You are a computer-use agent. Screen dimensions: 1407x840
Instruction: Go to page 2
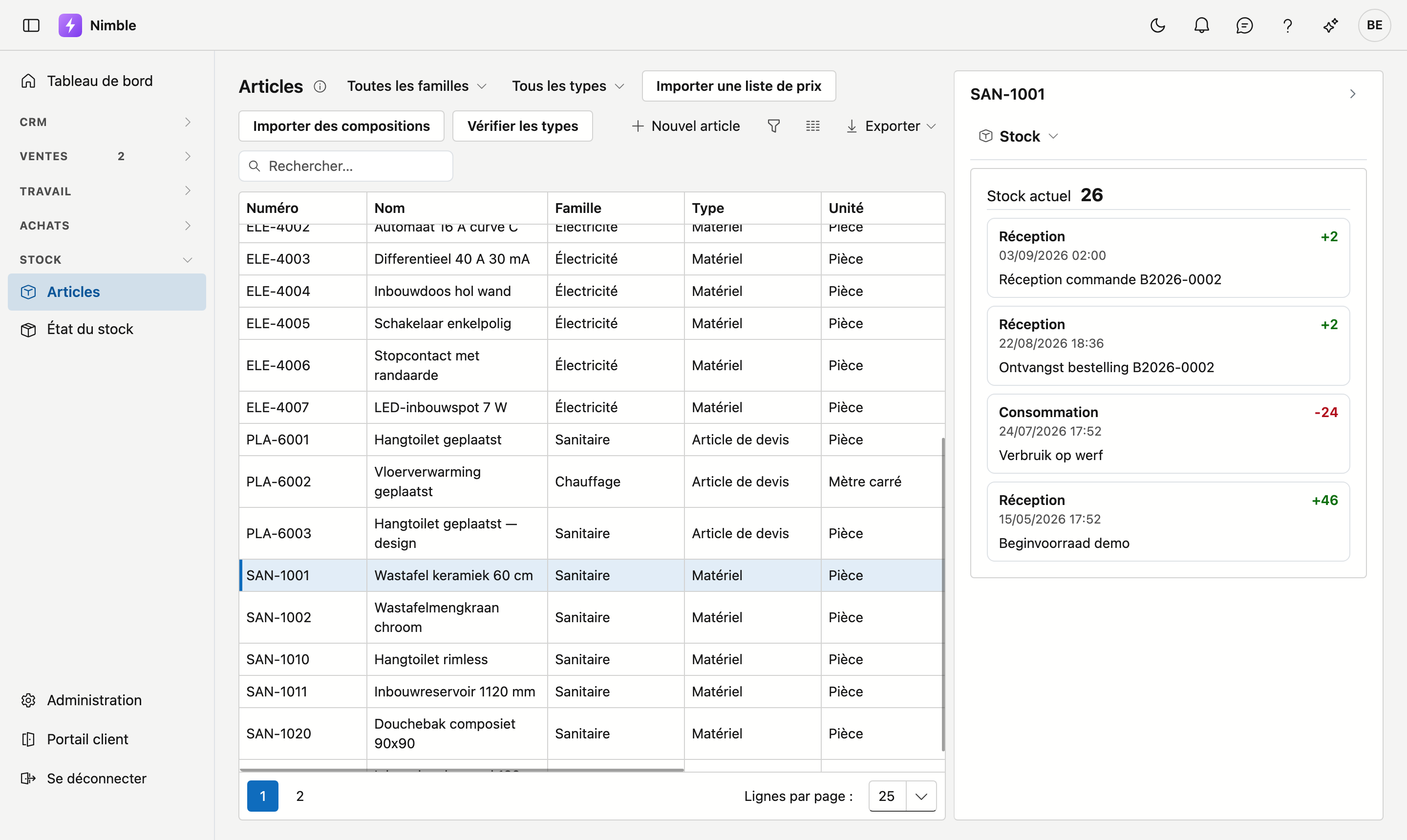(x=300, y=796)
